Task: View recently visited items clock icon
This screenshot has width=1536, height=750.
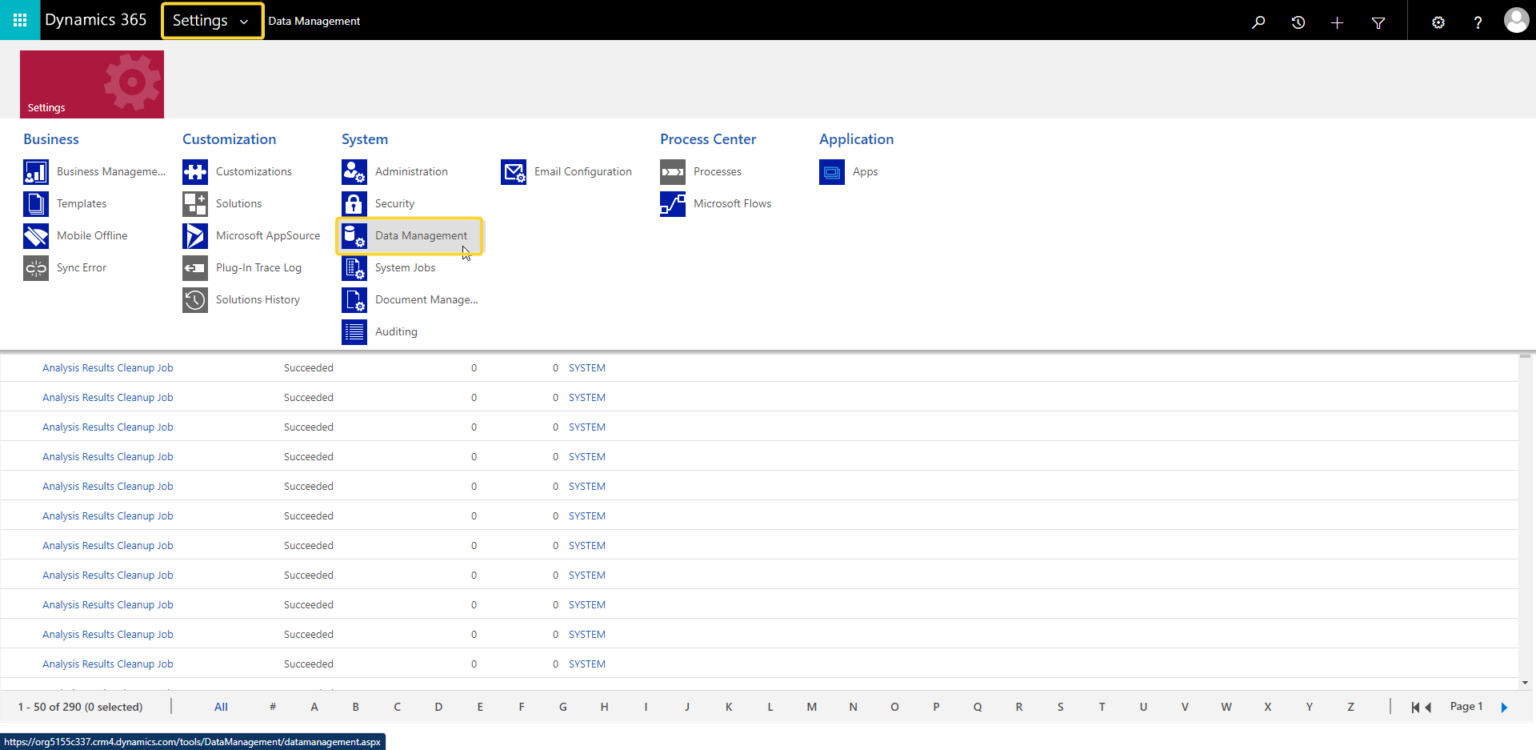Action: [x=1297, y=20]
